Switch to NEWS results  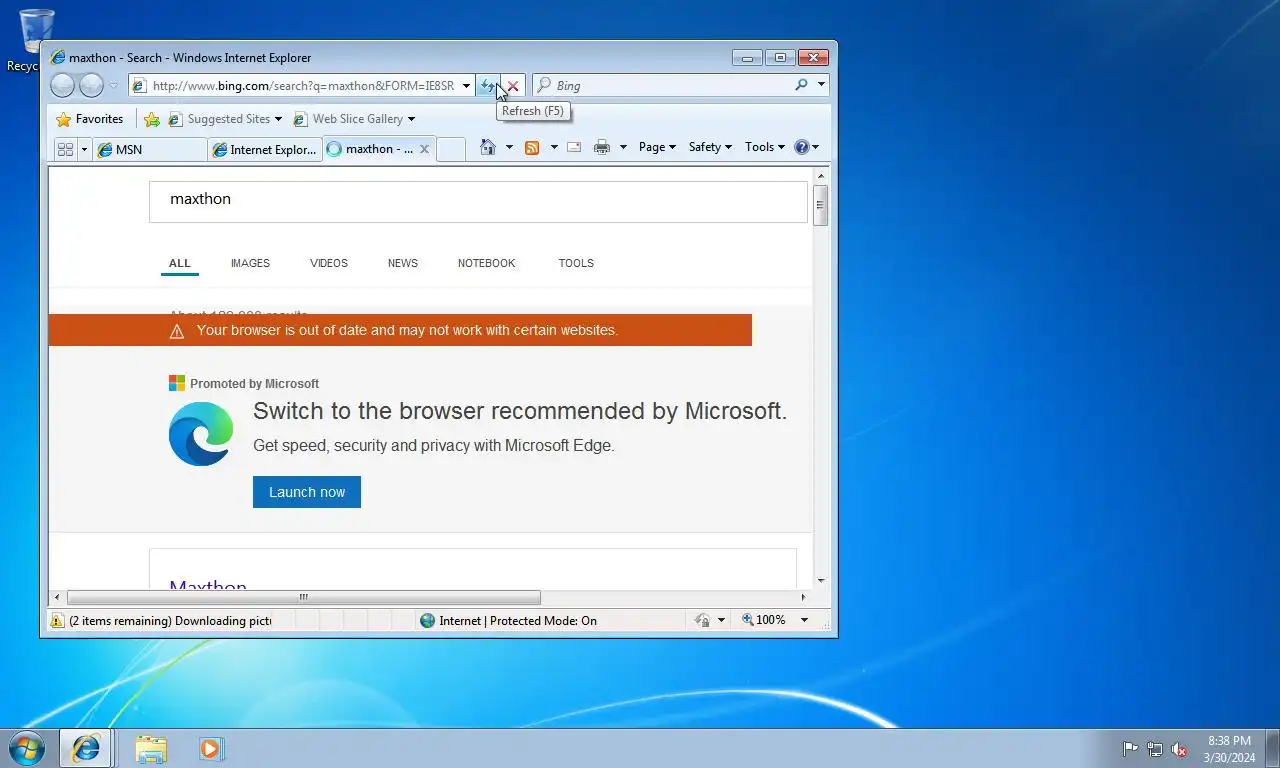click(x=403, y=263)
